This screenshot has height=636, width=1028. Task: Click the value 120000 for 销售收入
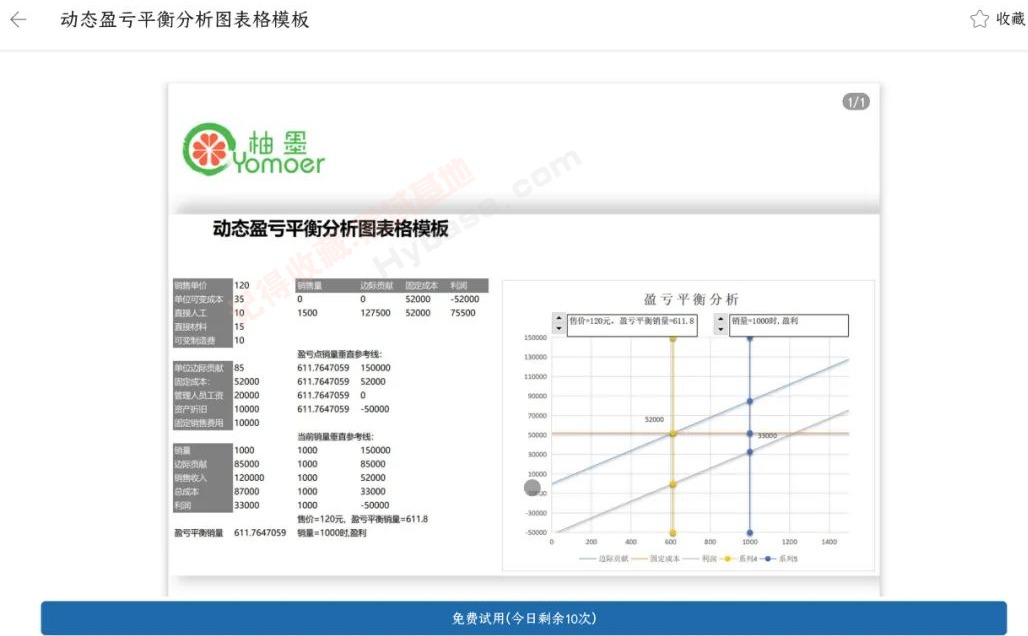point(249,478)
